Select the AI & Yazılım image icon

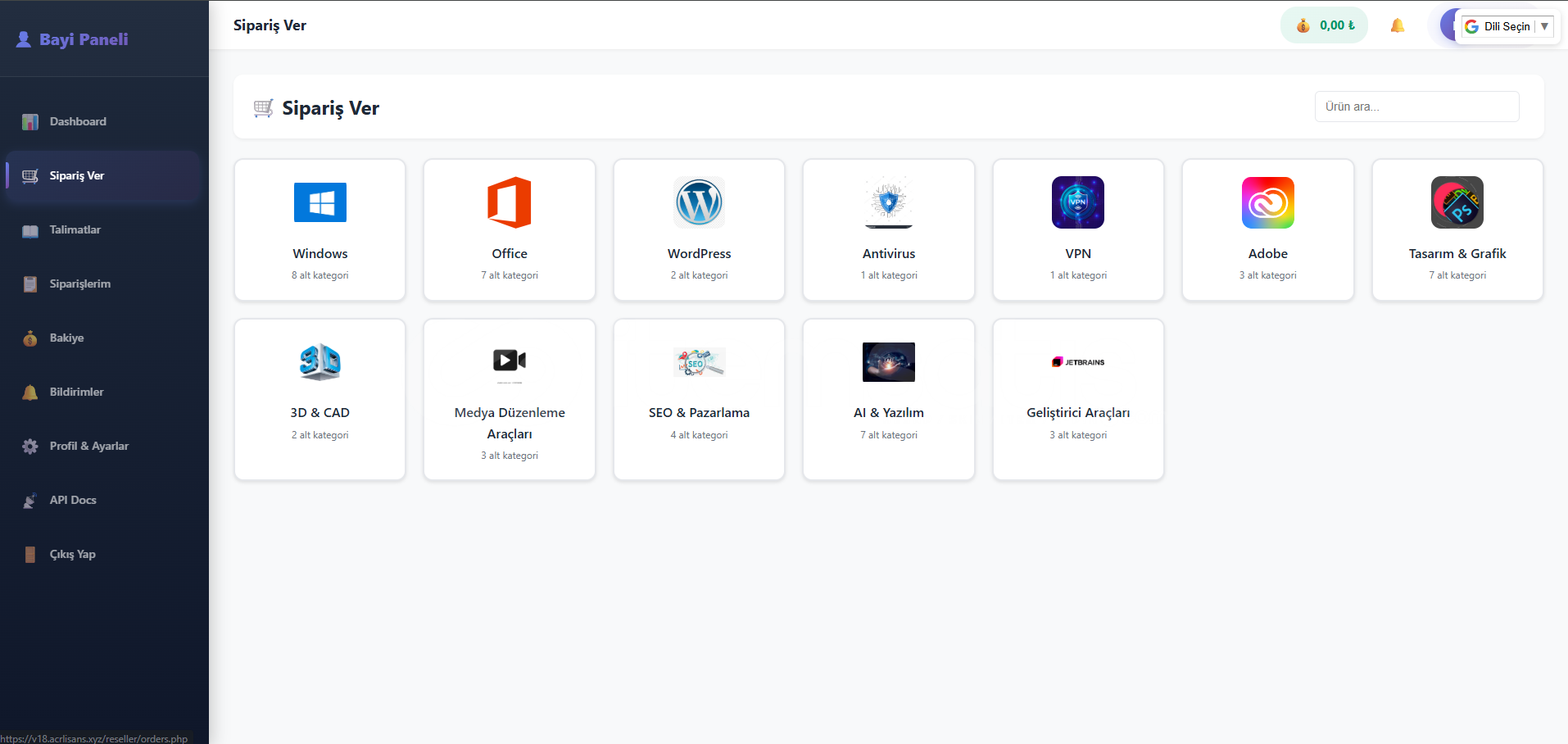pos(889,361)
